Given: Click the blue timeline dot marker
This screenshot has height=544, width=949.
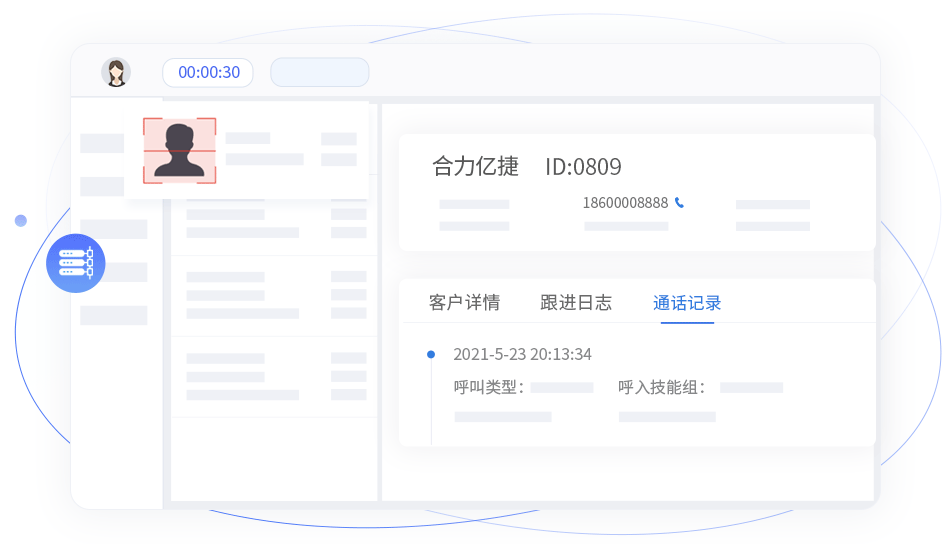Looking at the screenshot, I should [x=431, y=354].
